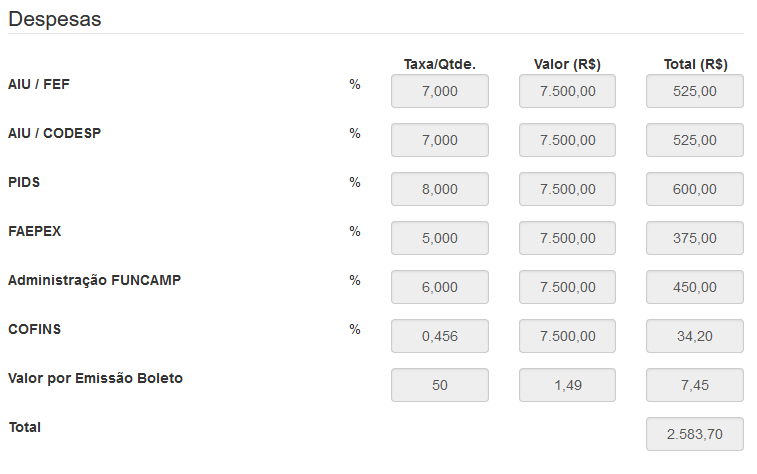Click the boleto quantity field showing 50
The image size is (757, 474).
(x=440, y=385)
